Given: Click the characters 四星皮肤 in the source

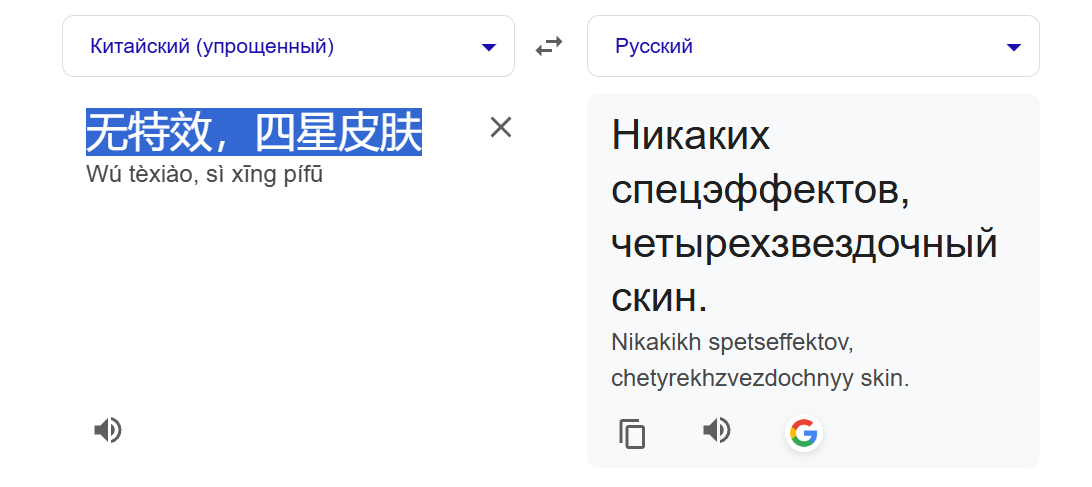Looking at the screenshot, I should pyautogui.click(x=338, y=132).
